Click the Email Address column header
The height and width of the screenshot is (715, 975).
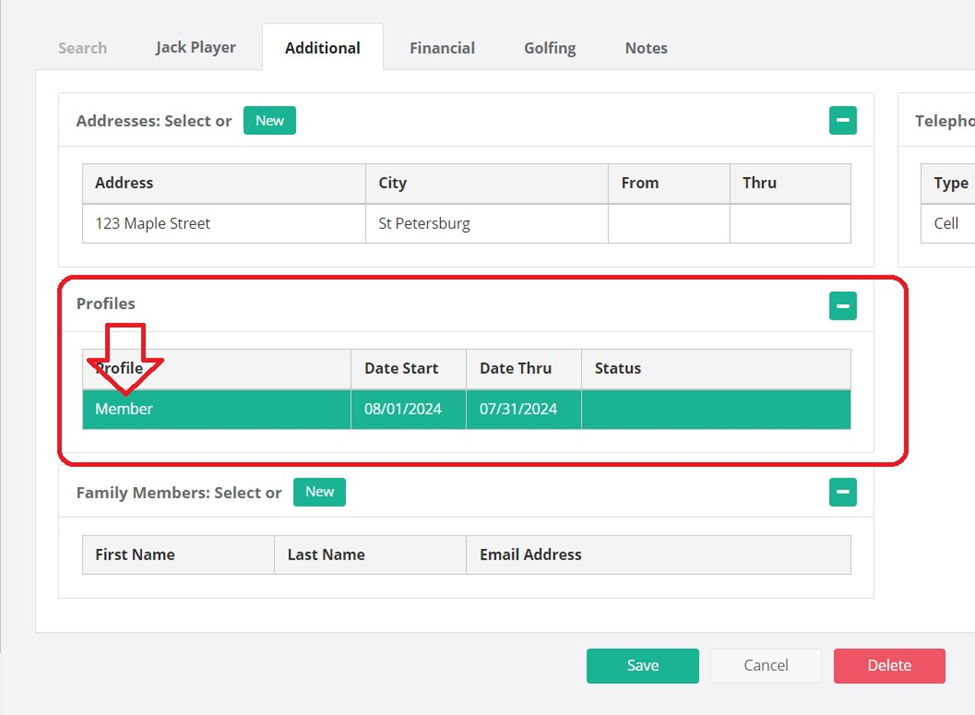click(658, 555)
